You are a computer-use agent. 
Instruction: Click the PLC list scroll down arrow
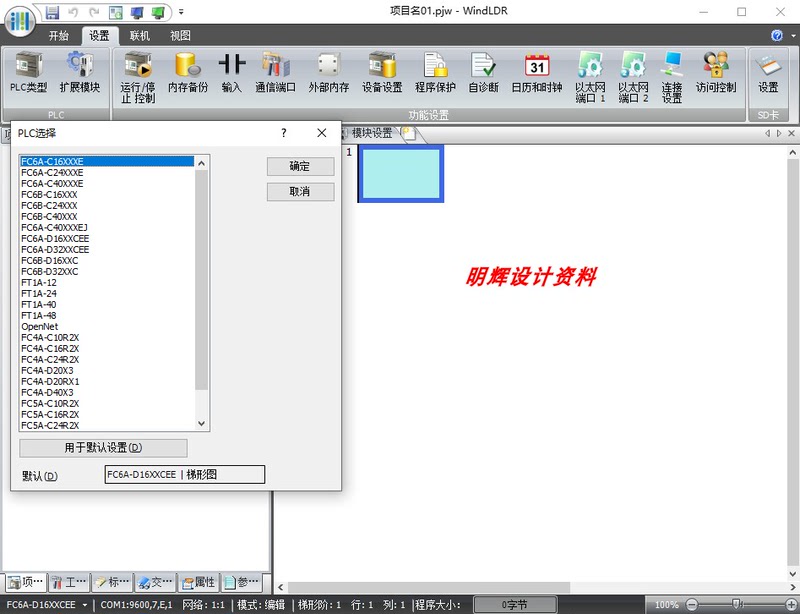click(201, 423)
